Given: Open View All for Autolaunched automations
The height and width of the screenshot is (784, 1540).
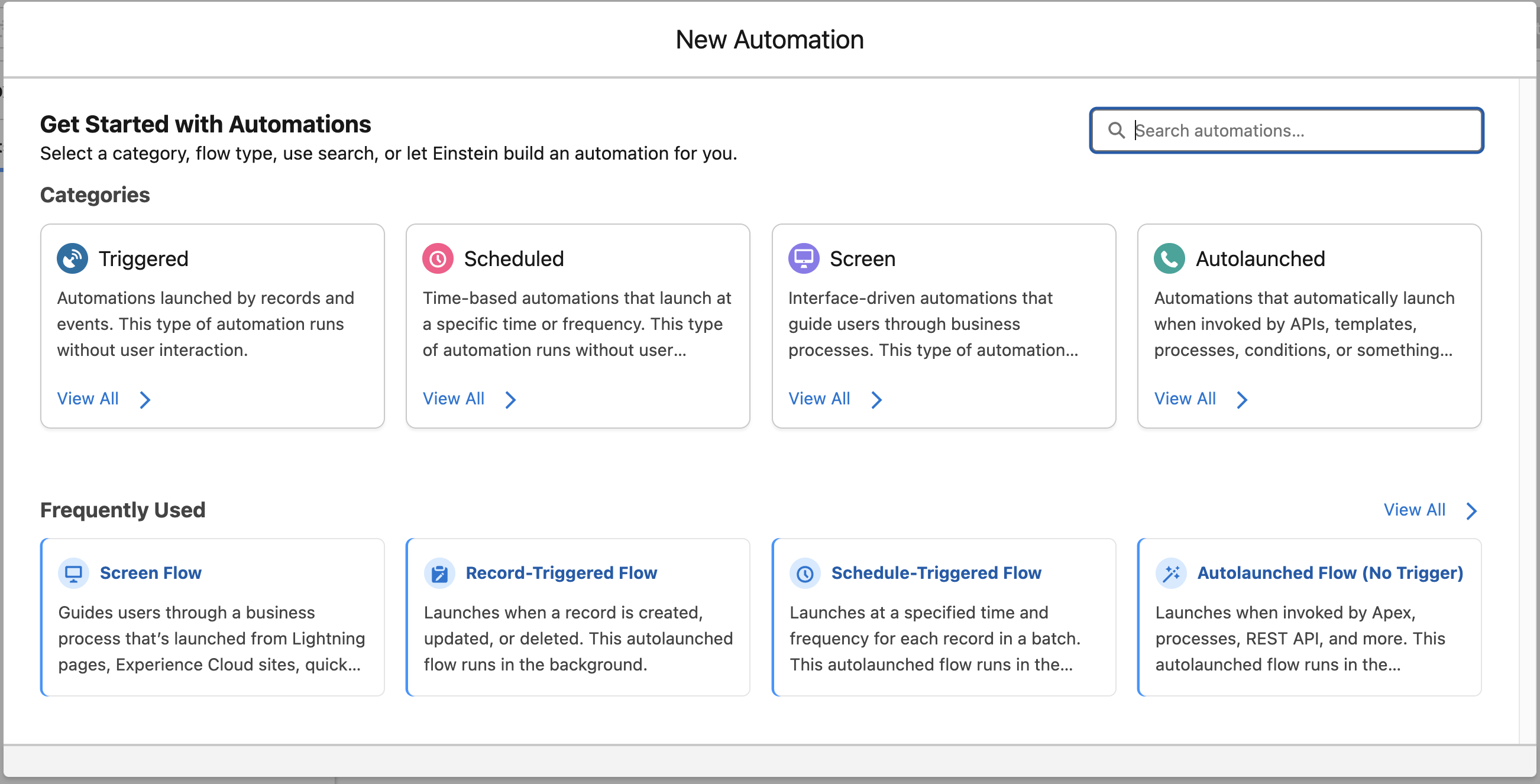Looking at the screenshot, I should pos(1186,399).
